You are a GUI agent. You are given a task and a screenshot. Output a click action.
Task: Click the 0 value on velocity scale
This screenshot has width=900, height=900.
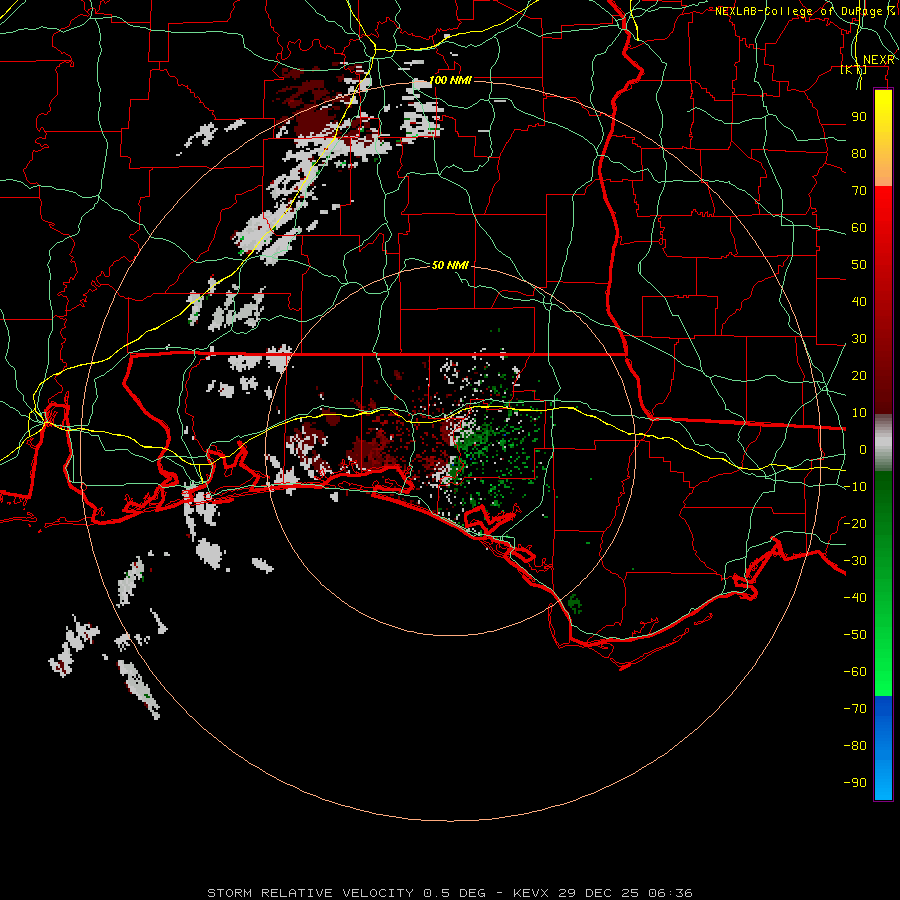(863, 449)
